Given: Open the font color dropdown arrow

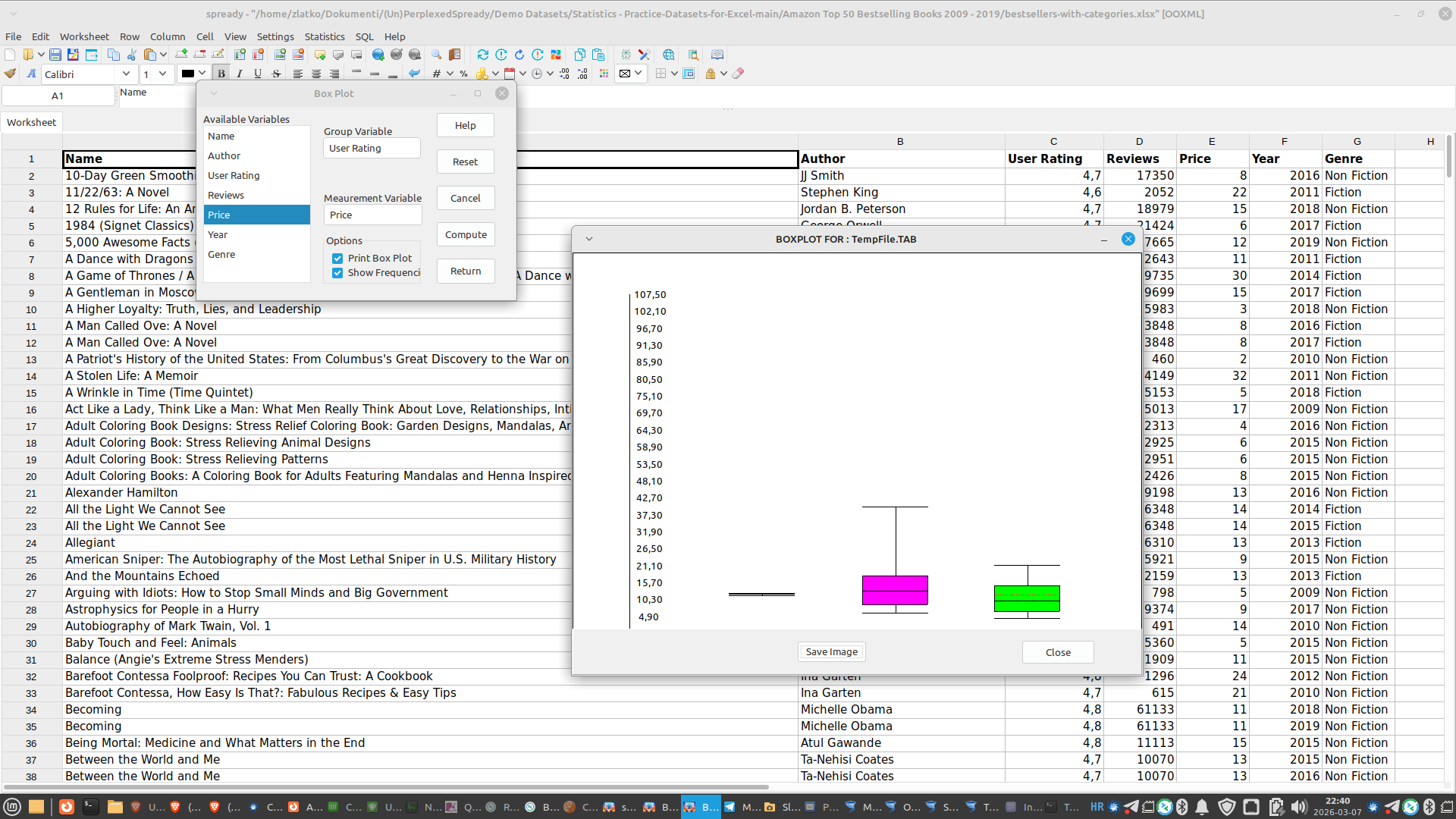Looking at the screenshot, I should [x=202, y=74].
